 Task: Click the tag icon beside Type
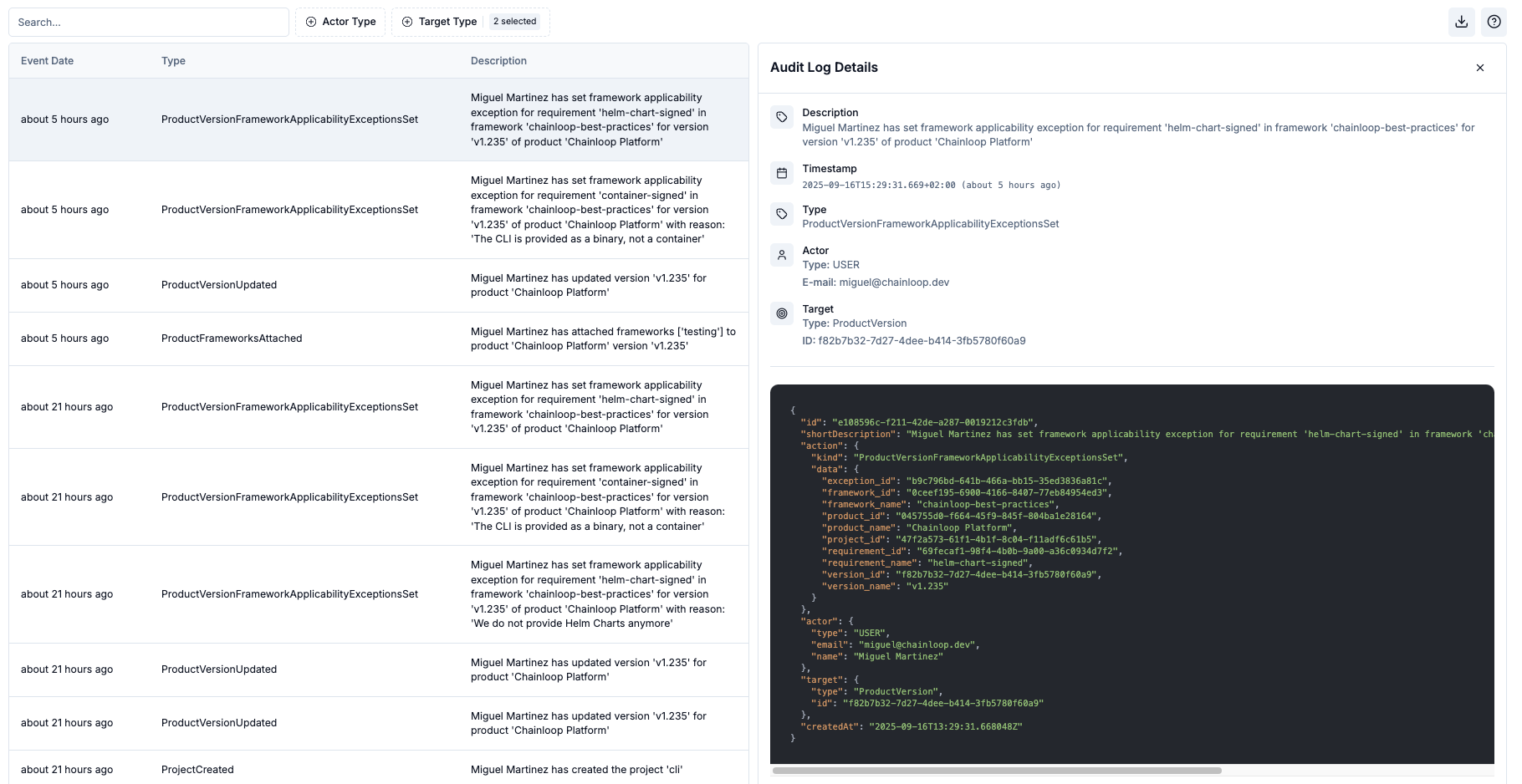[781, 214]
